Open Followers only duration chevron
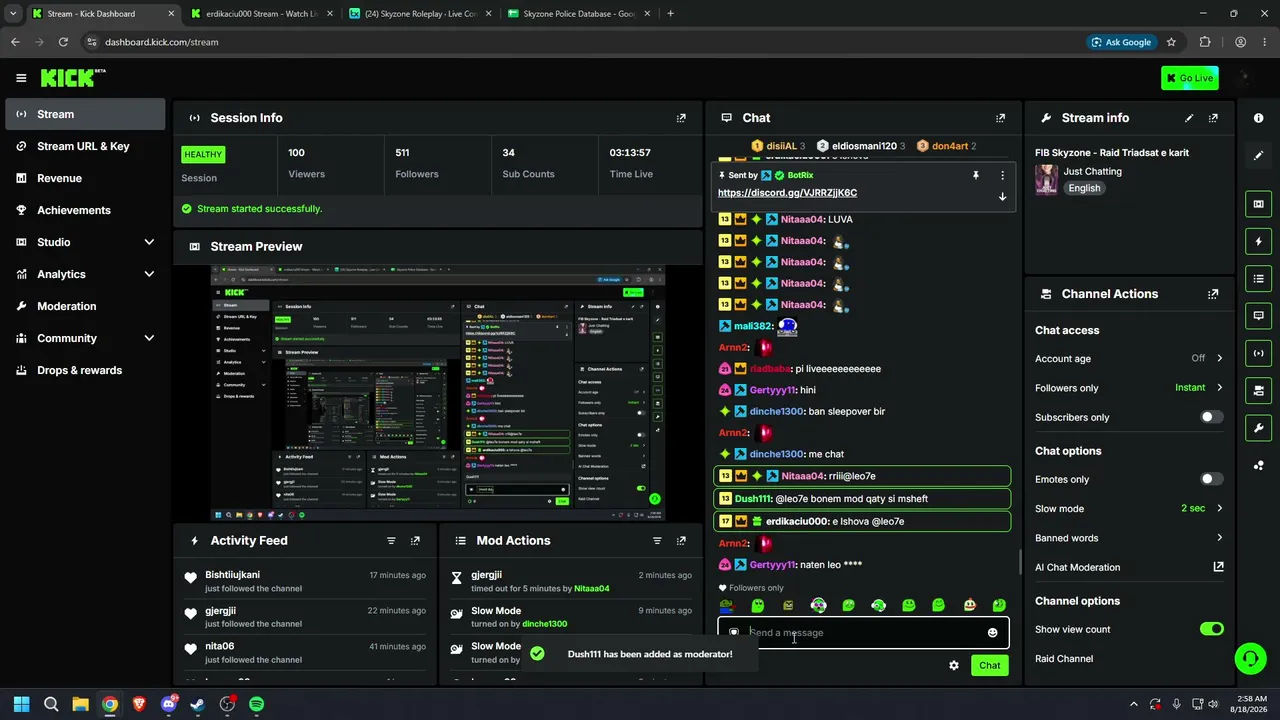The image size is (1280, 720). [1219, 388]
